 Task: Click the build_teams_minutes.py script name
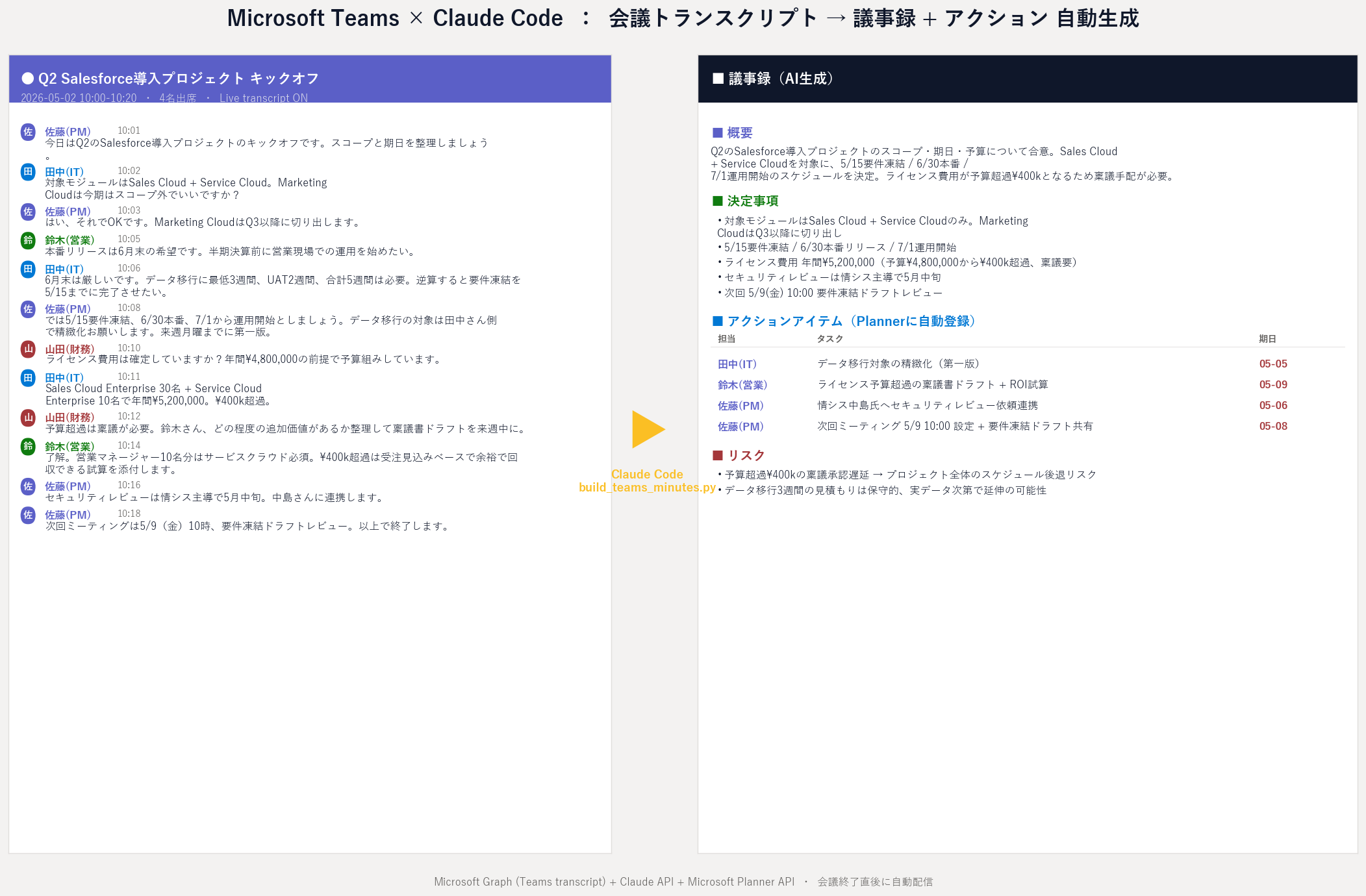click(x=647, y=488)
